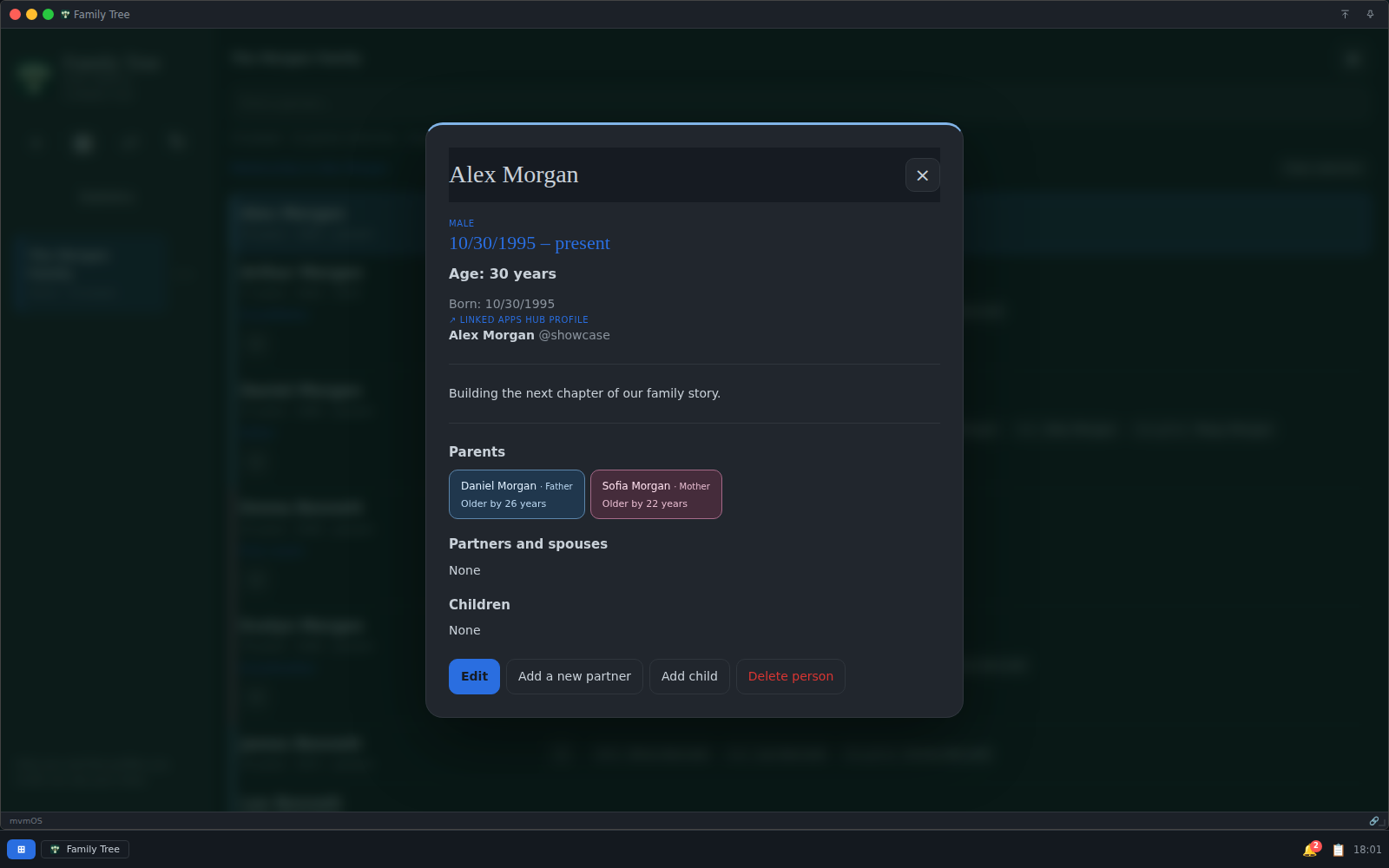Click the Children section heading
The image size is (1389, 868).
point(479,604)
